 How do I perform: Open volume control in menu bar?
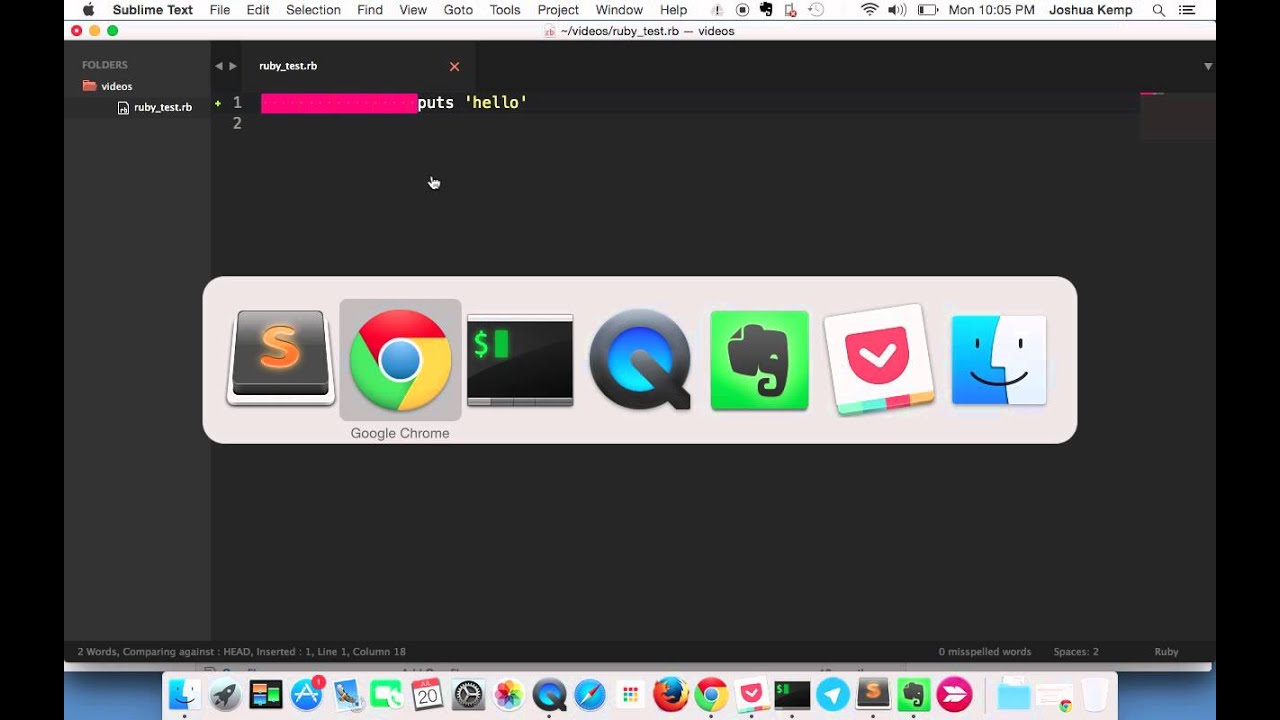pyautogui.click(x=897, y=10)
